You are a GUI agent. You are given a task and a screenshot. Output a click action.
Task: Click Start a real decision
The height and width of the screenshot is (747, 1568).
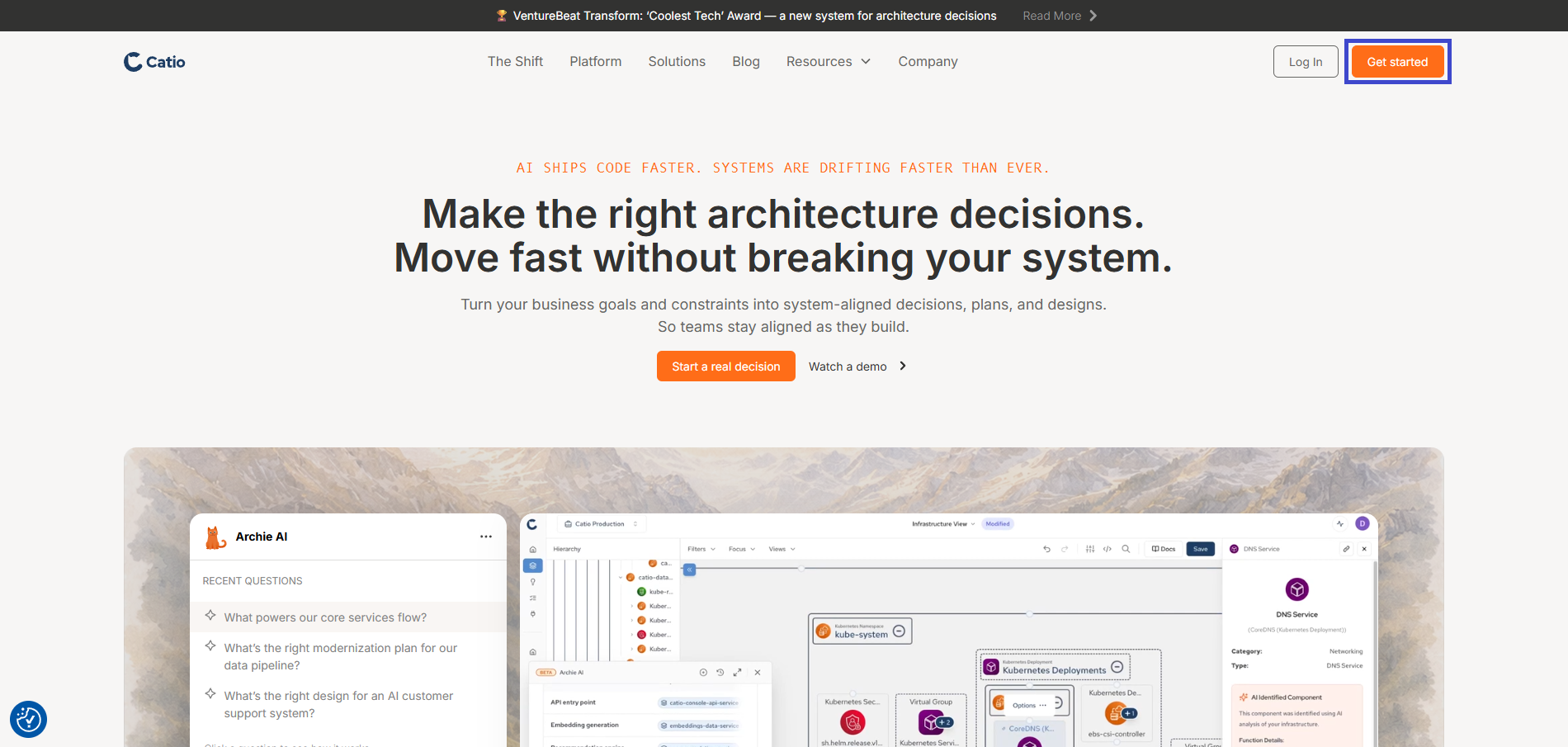click(726, 366)
